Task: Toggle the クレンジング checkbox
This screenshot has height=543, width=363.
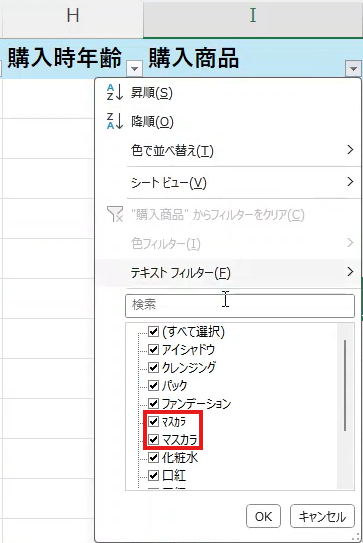Action: coord(153,367)
